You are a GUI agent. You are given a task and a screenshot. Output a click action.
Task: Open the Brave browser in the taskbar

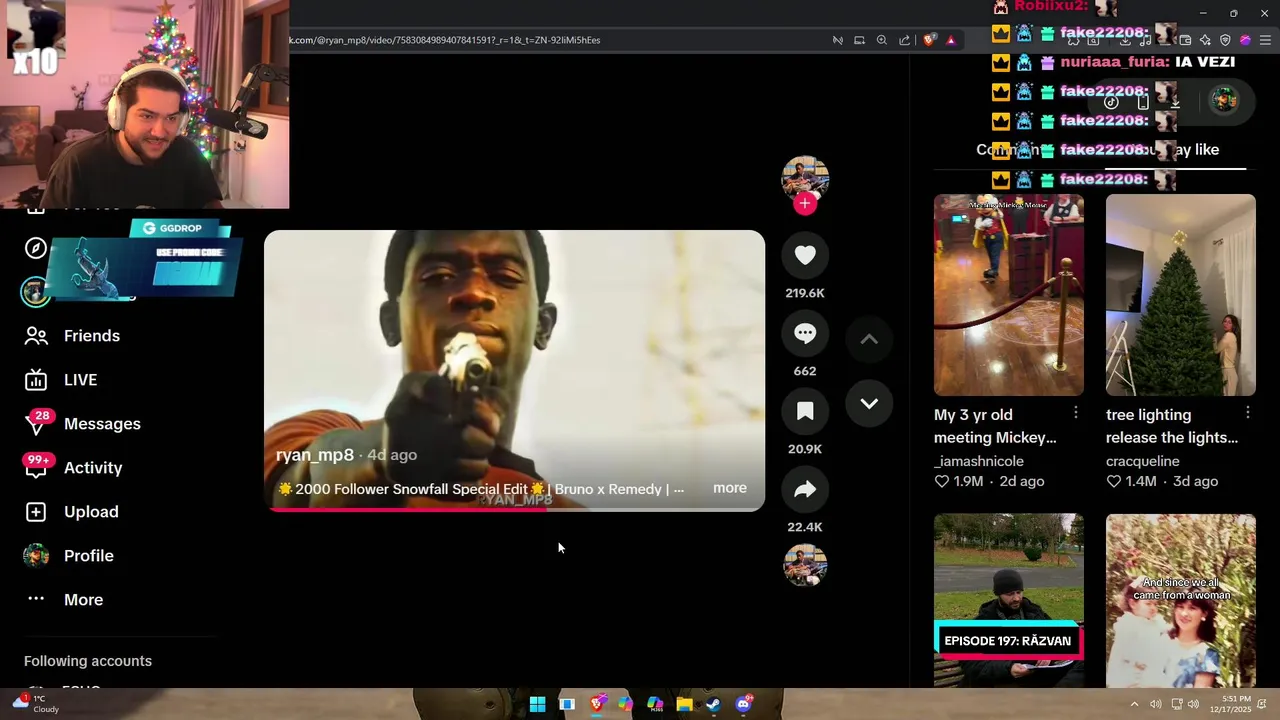[597, 704]
